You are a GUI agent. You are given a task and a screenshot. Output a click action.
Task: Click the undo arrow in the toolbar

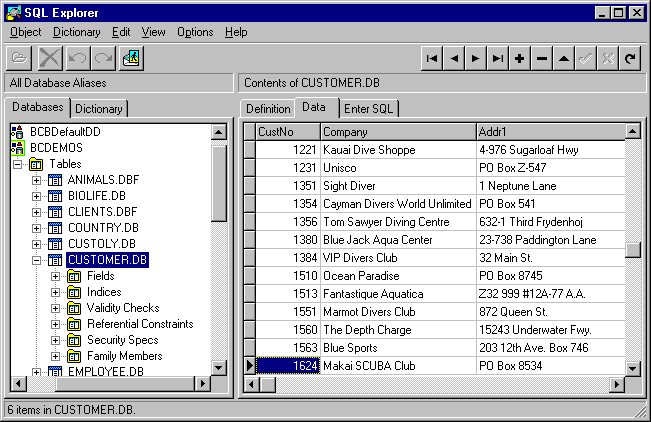(78, 59)
